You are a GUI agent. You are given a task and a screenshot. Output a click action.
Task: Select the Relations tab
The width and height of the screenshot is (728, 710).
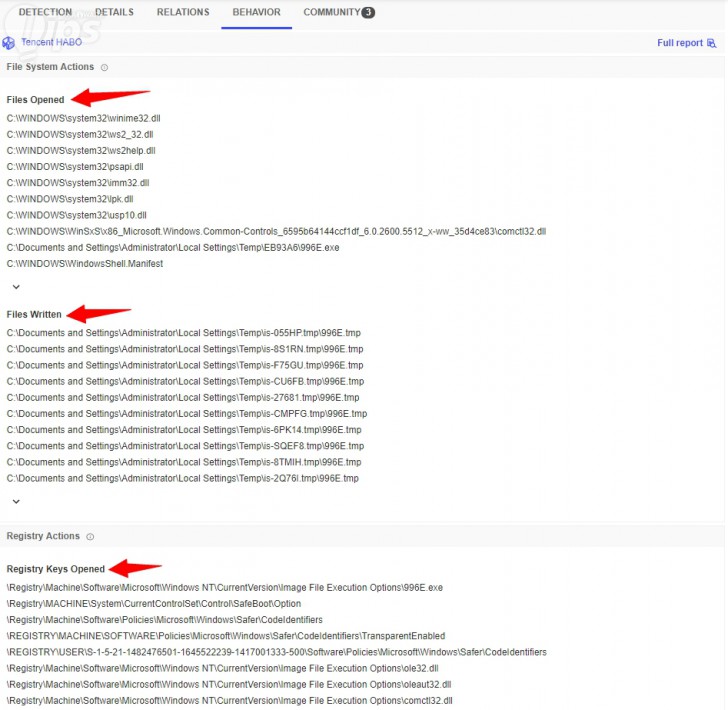tap(183, 12)
